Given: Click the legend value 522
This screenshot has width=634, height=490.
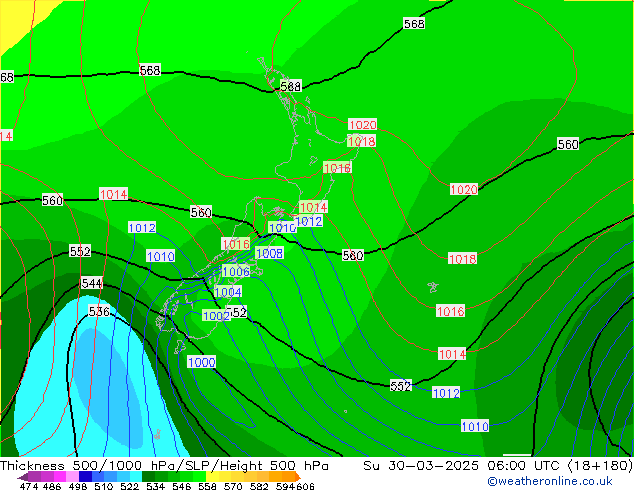Looking at the screenshot, I should pyautogui.click(x=129, y=486).
